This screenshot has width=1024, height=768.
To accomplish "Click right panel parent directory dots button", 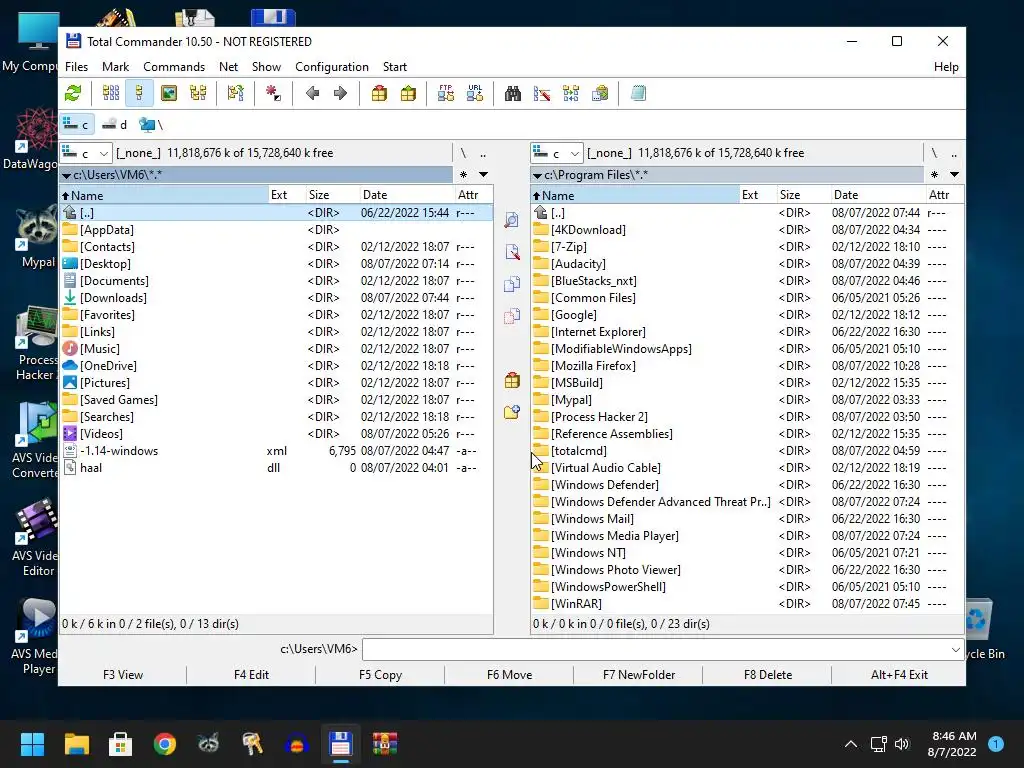I will 954,153.
